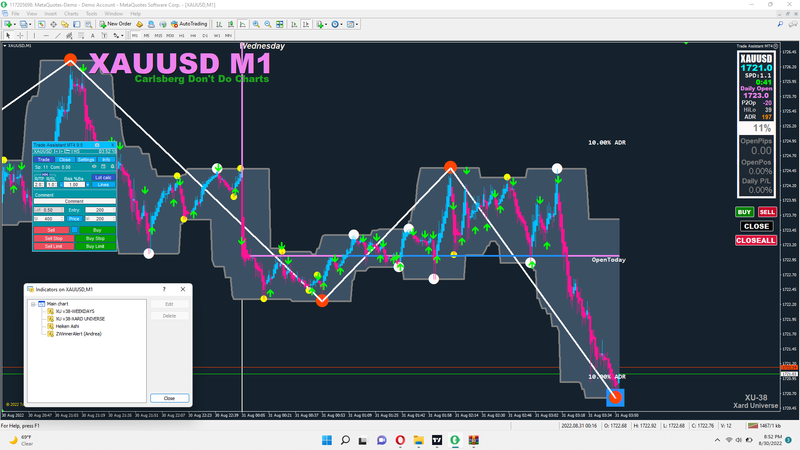
Task: Open the Insert menu
Action: [x=51, y=14]
